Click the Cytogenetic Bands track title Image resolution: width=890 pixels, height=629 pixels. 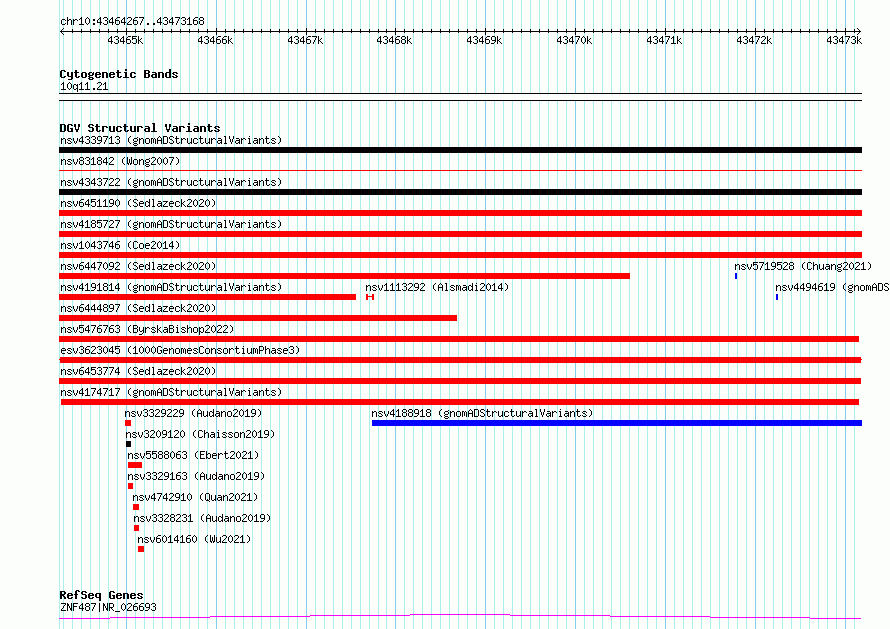point(119,74)
